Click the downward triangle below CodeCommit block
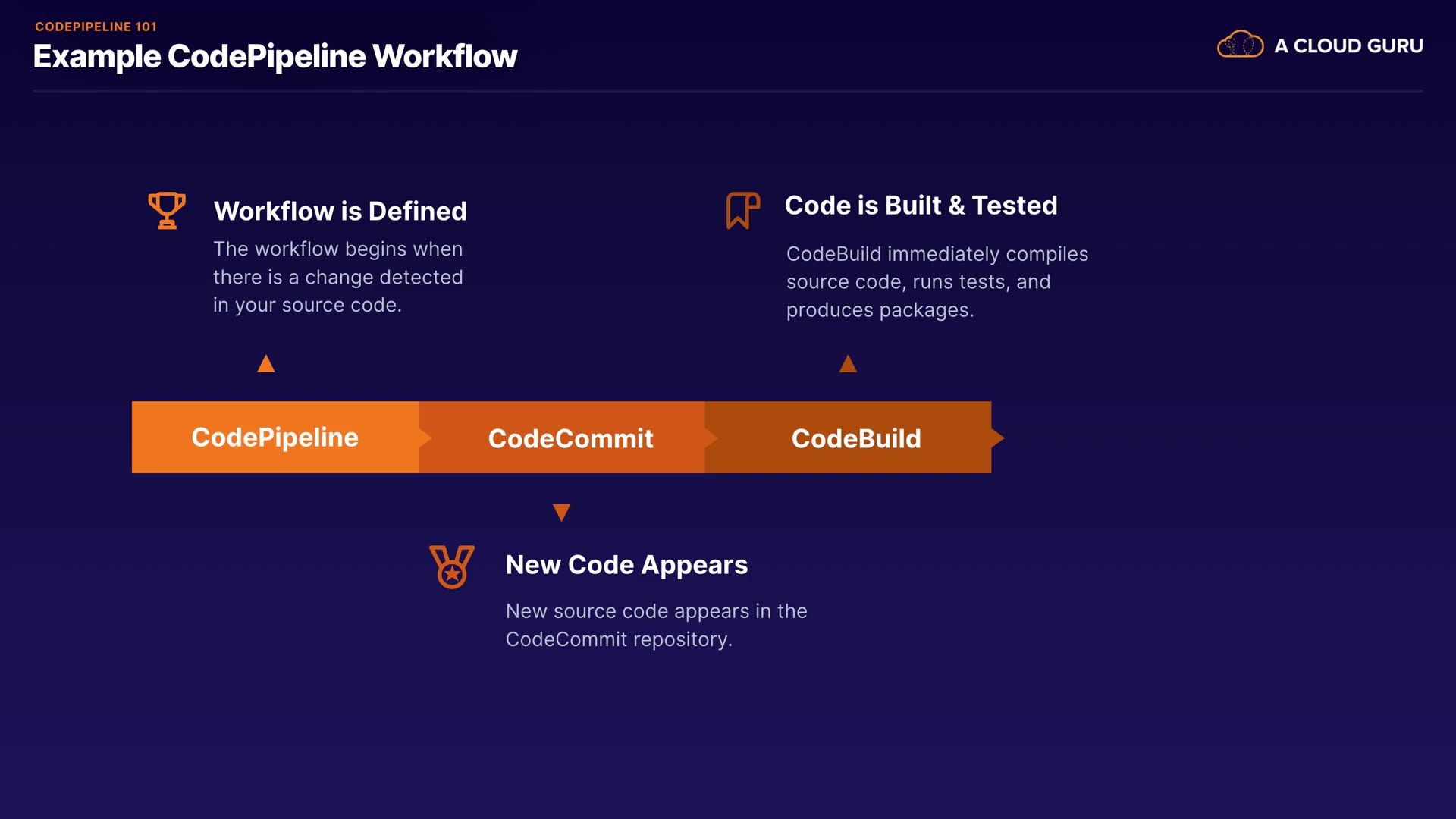The width and height of the screenshot is (1456, 819). click(x=561, y=512)
